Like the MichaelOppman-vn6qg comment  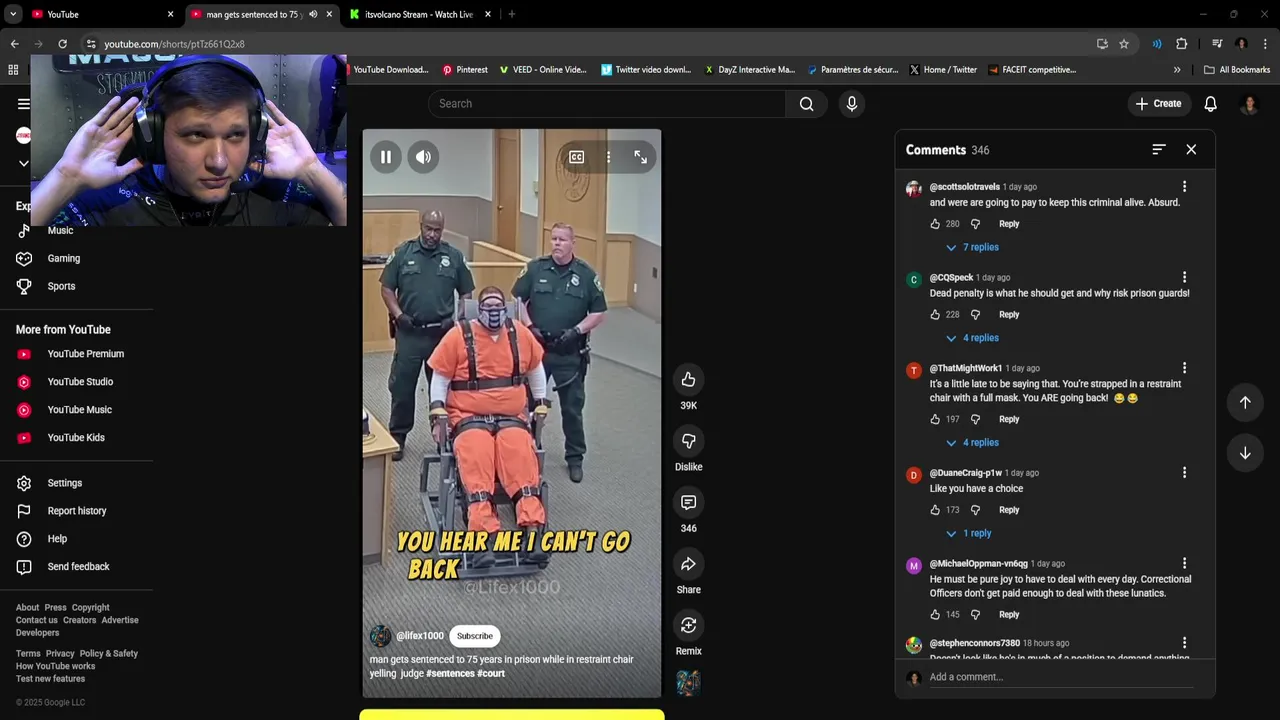[x=935, y=615]
